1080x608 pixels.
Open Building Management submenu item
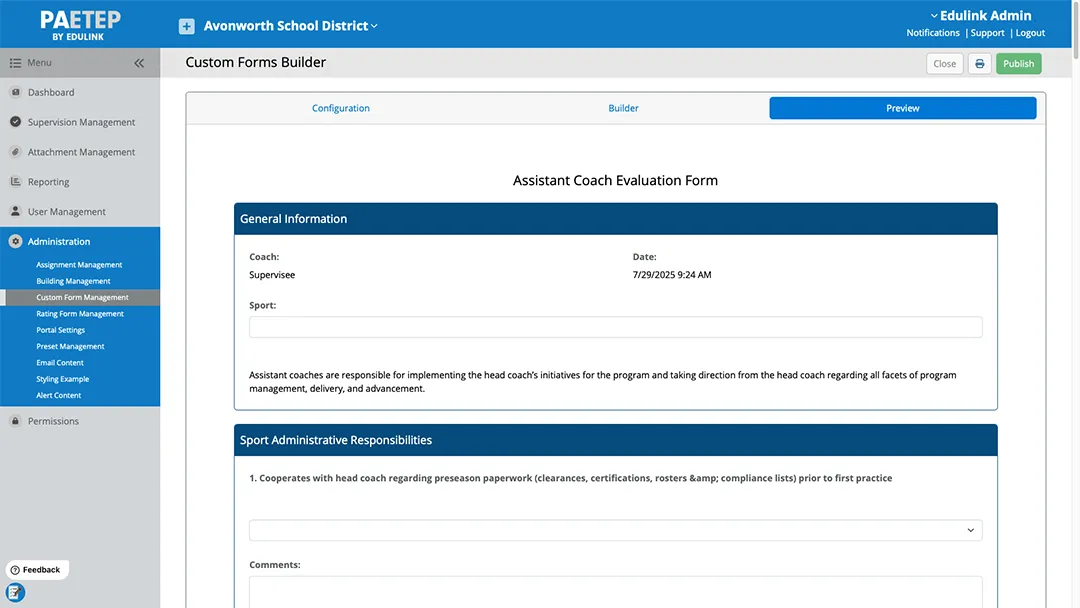tap(73, 281)
